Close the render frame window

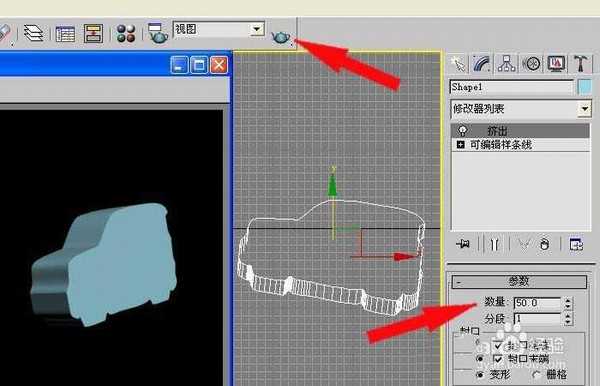click(219, 65)
